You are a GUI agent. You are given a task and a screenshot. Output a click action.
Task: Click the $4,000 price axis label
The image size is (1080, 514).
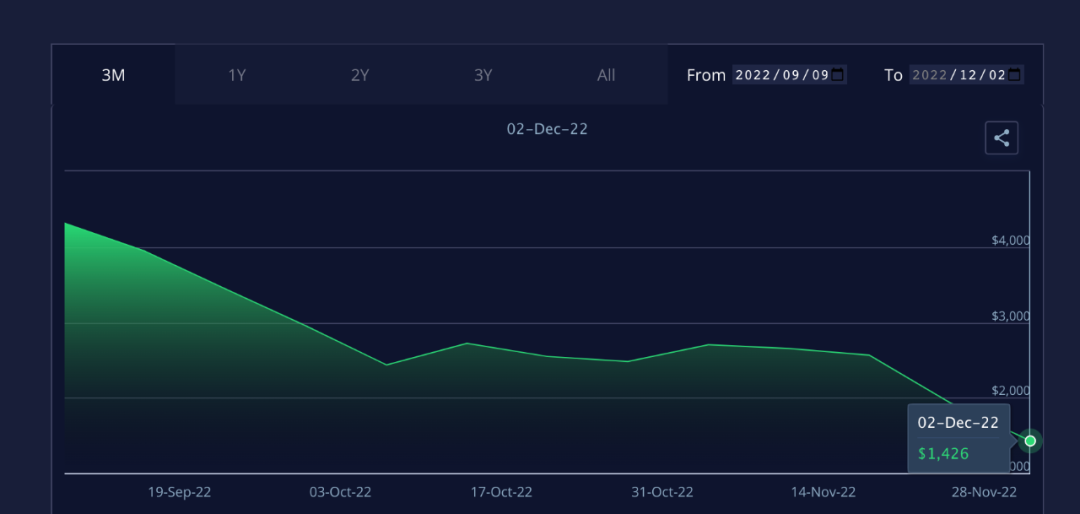1010,241
